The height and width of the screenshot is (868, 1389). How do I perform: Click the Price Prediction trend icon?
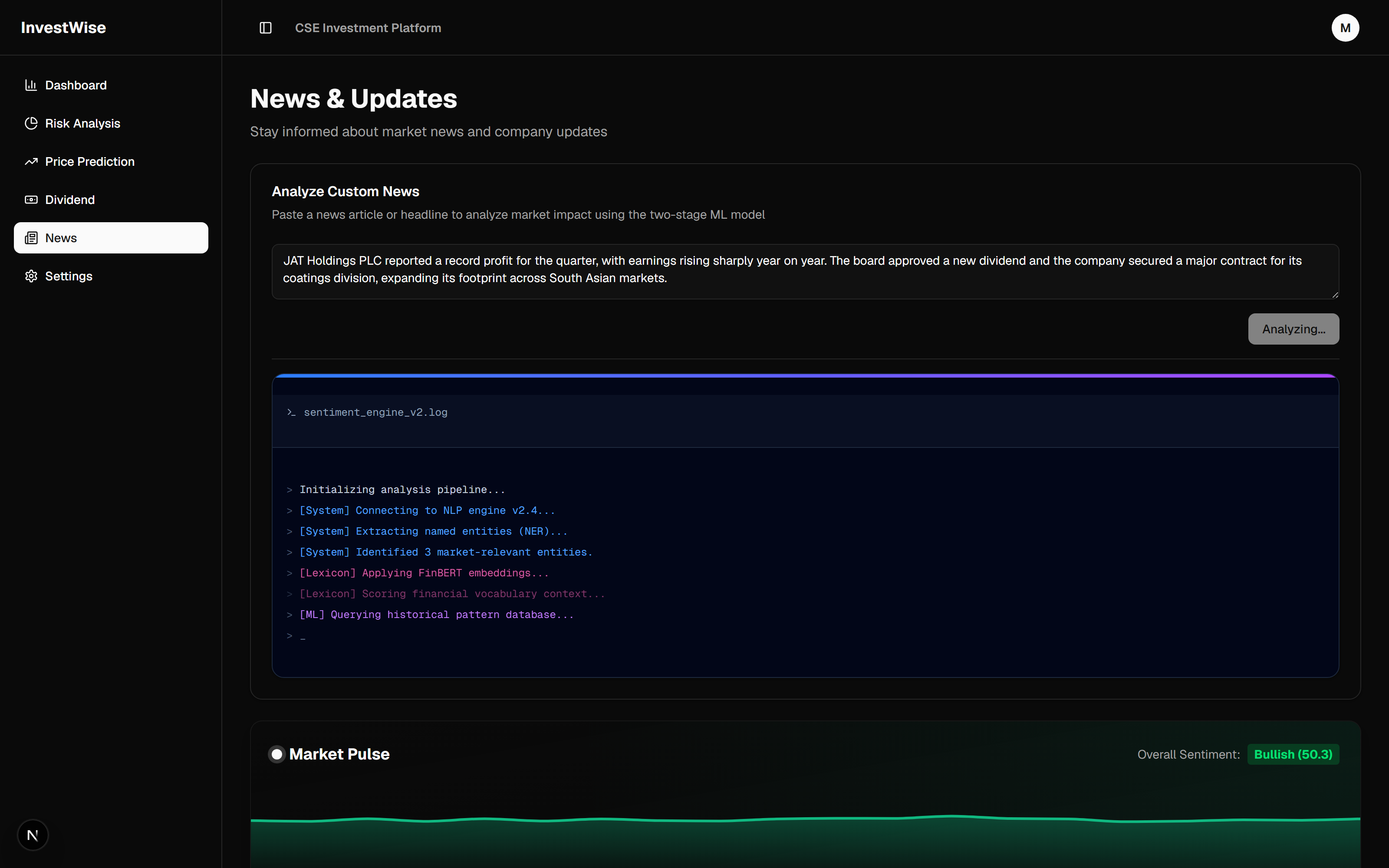click(x=31, y=161)
